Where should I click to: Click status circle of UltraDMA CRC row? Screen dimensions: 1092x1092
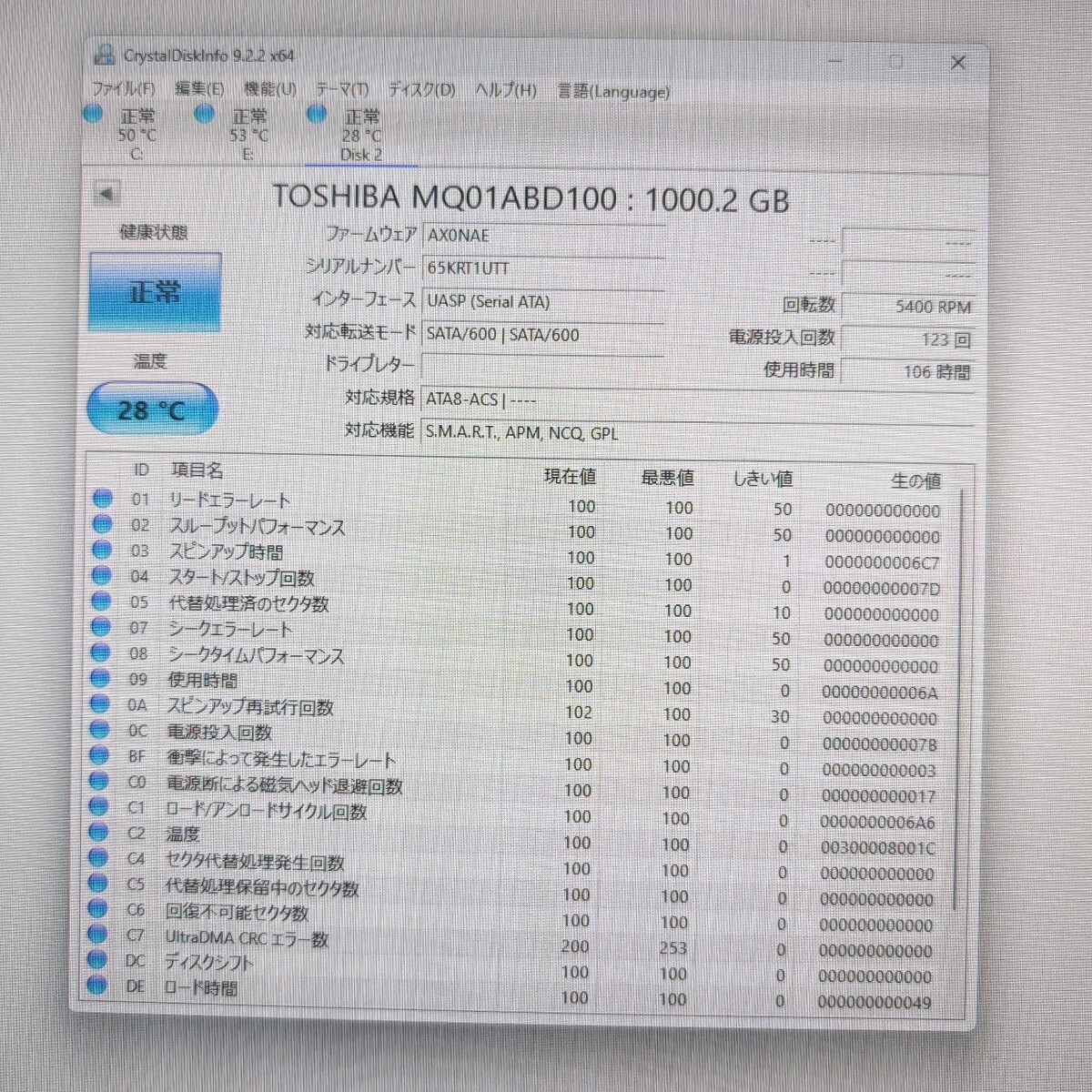coord(97,934)
